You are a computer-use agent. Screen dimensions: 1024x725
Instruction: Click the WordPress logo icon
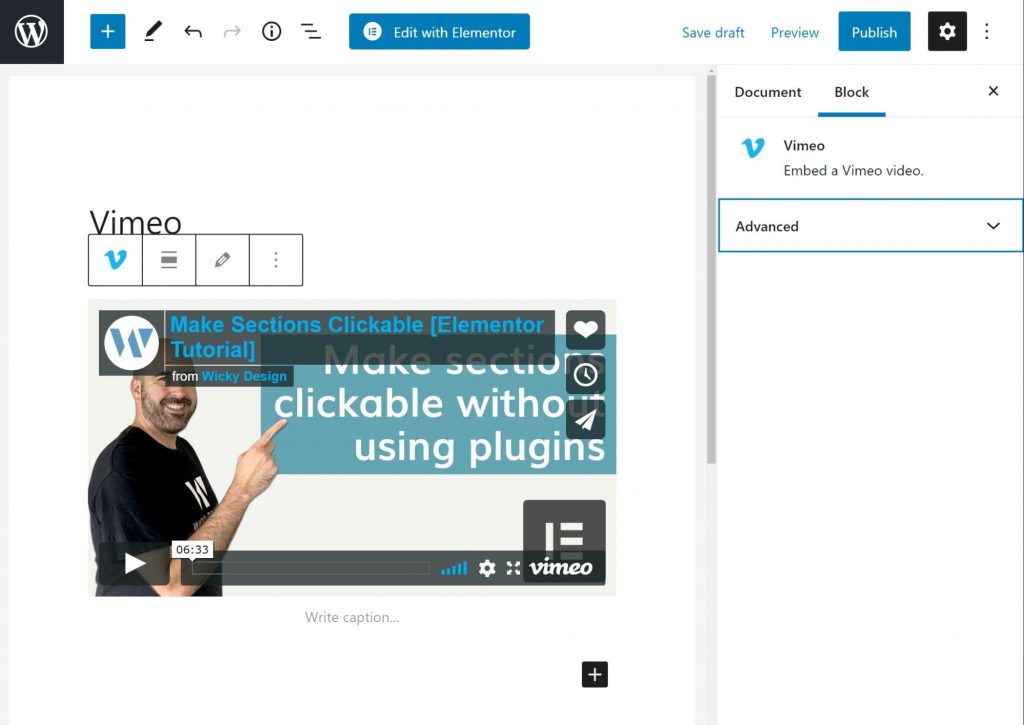pyautogui.click(x=31, y=32)
